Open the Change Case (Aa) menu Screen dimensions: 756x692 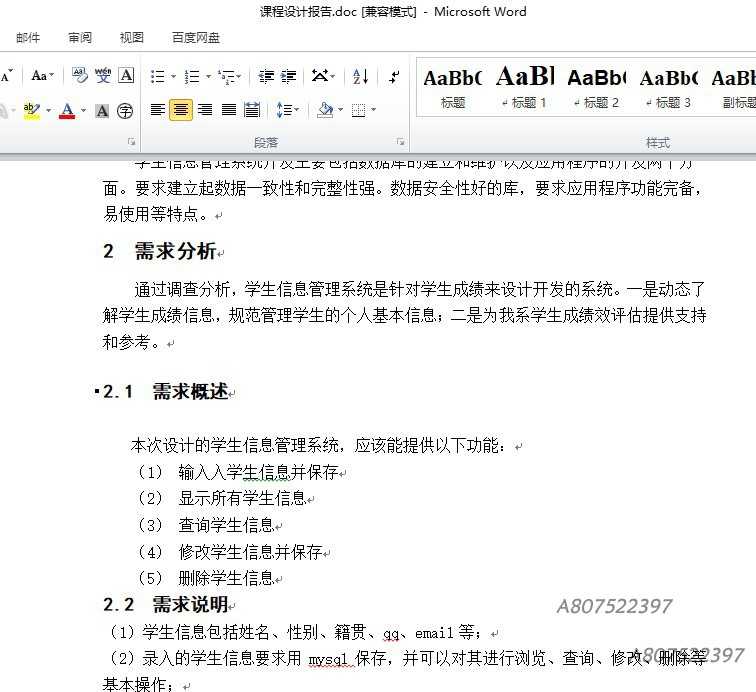click(42, 76)
